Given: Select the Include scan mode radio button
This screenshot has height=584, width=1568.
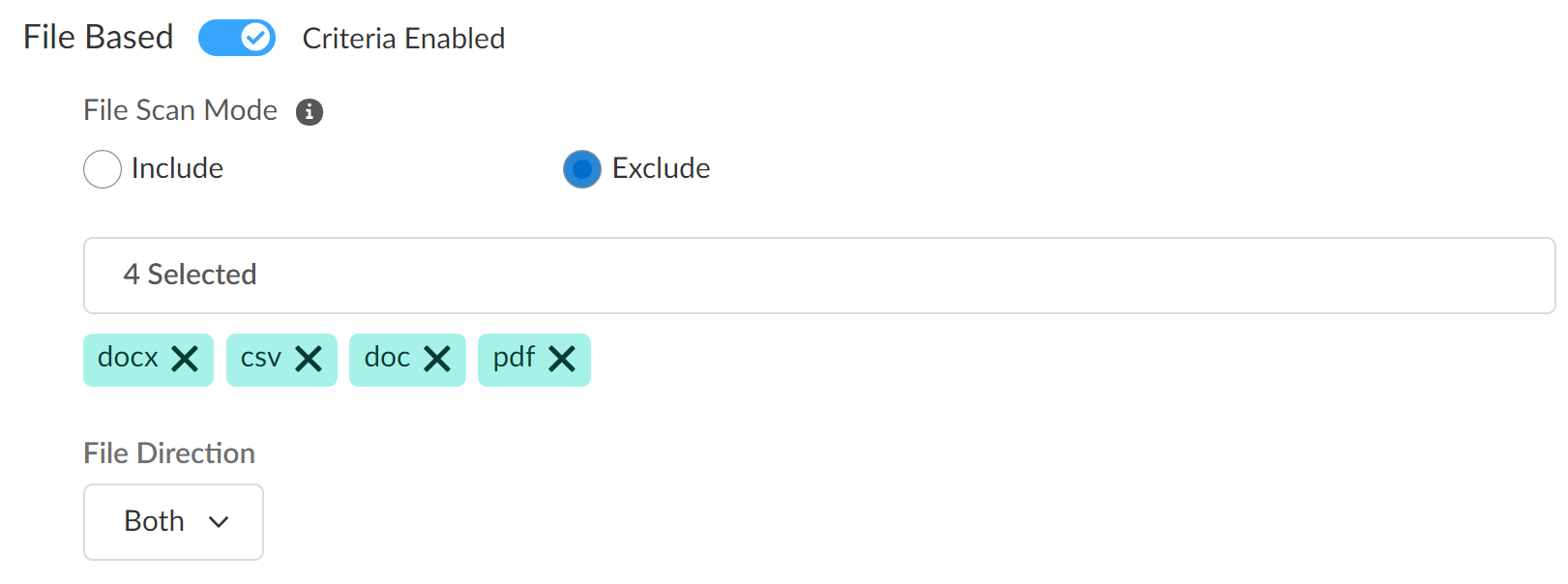Looking at the screenshot, I should pos(103,169).
